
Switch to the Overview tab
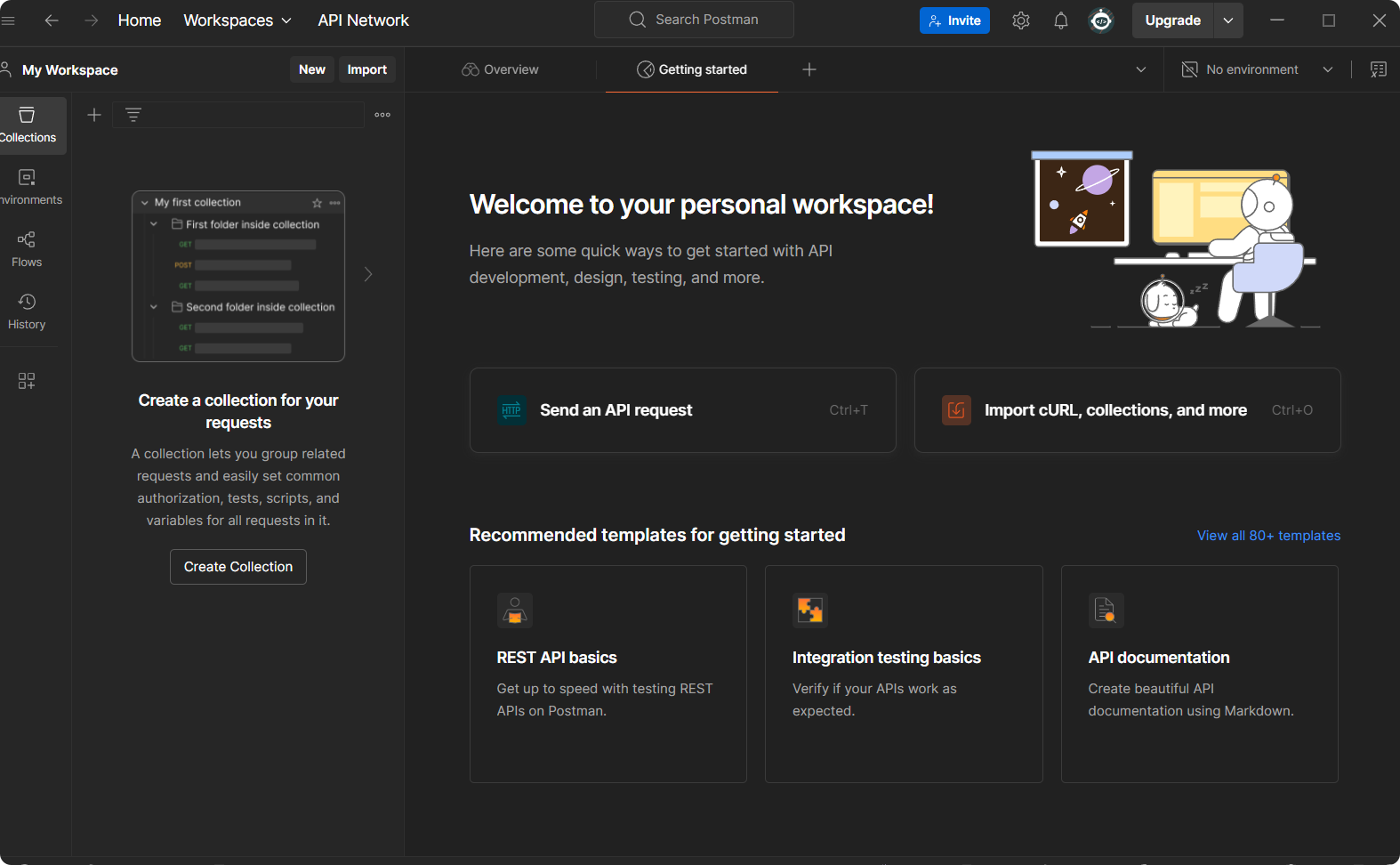(501, 69)
